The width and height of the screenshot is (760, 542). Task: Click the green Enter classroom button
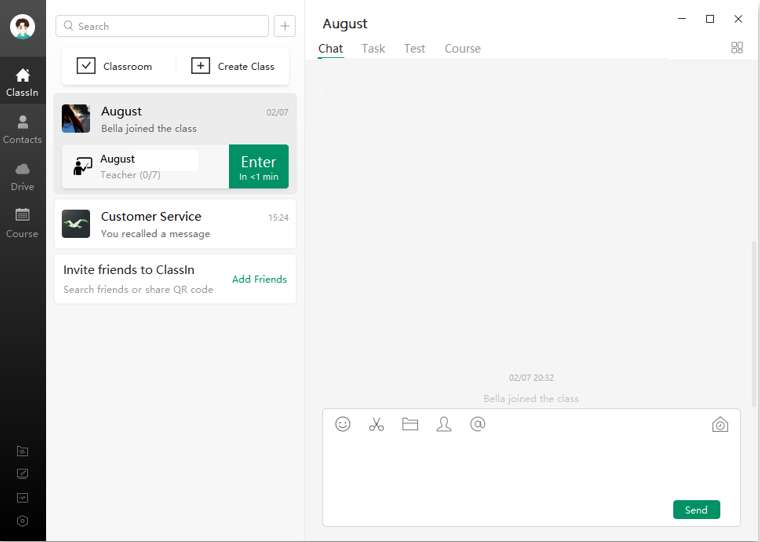pyautogui.click(x=259, y=166)
